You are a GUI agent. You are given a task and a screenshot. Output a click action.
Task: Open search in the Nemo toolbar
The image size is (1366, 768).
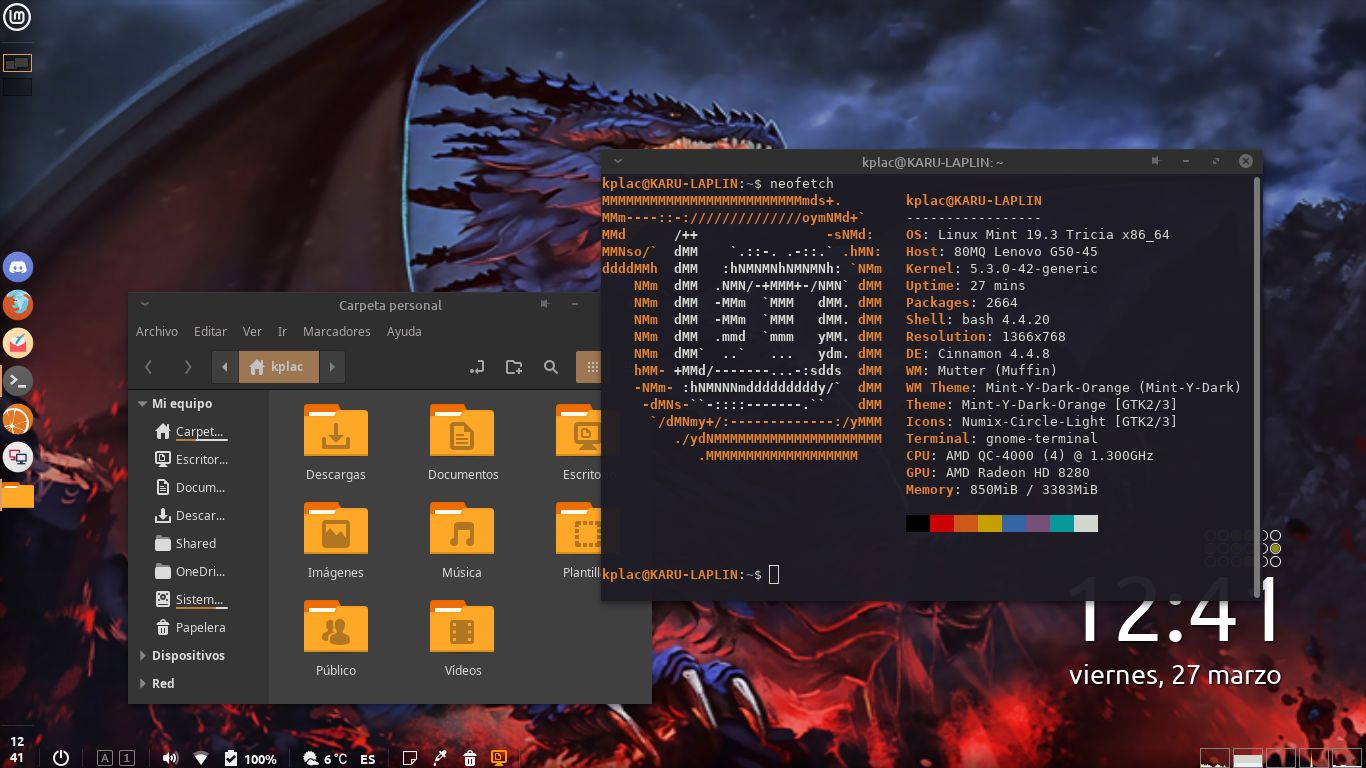coord(551,367)
